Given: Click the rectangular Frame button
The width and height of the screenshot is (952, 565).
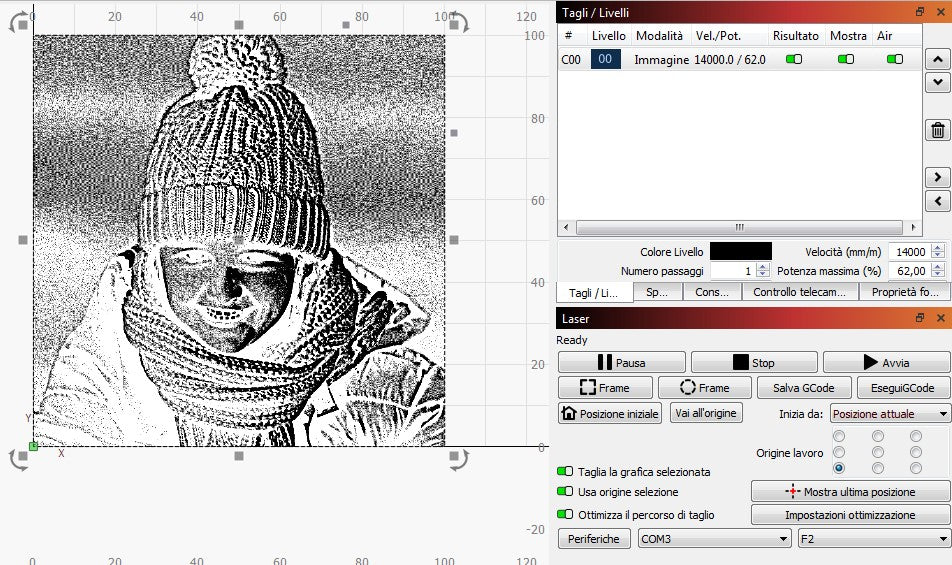Looking at the screenshot, I should (x=606, y=388).
